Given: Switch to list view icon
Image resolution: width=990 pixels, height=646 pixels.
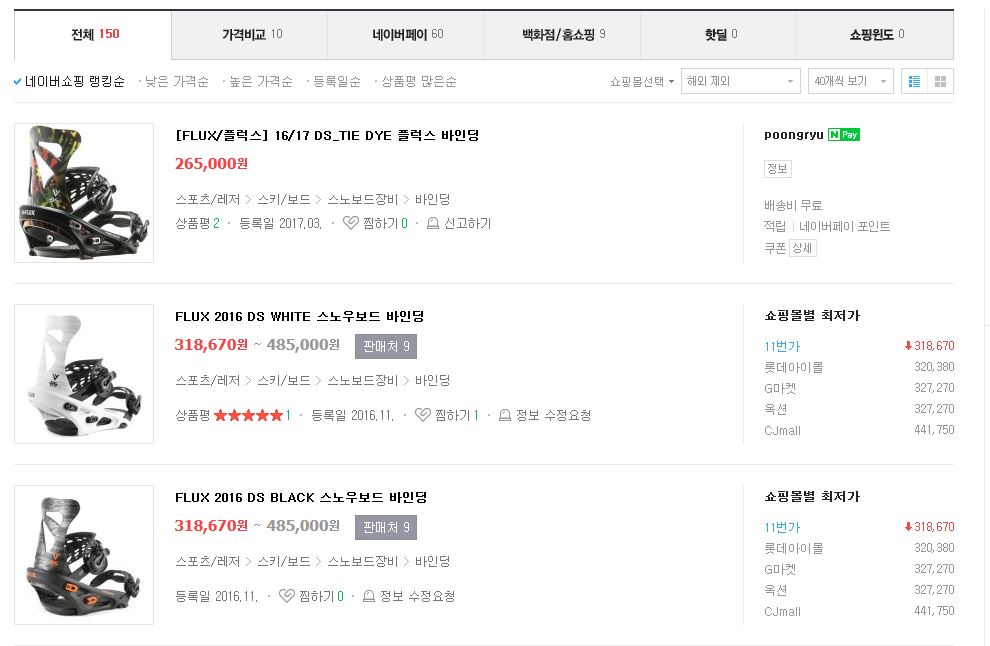Looking at the screenshot, I should 914,81.
